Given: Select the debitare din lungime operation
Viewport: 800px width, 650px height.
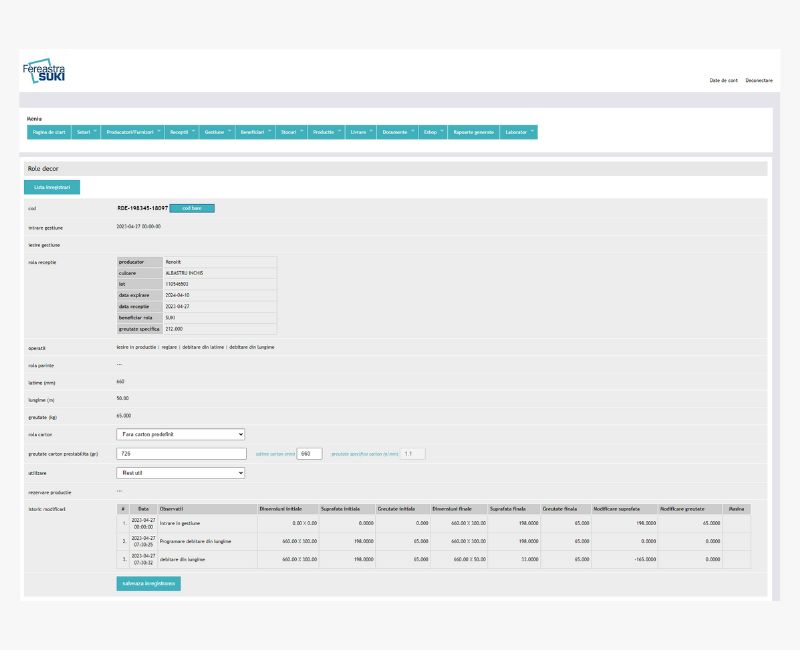Looking at the screenshot, I should tap(252, 347).
